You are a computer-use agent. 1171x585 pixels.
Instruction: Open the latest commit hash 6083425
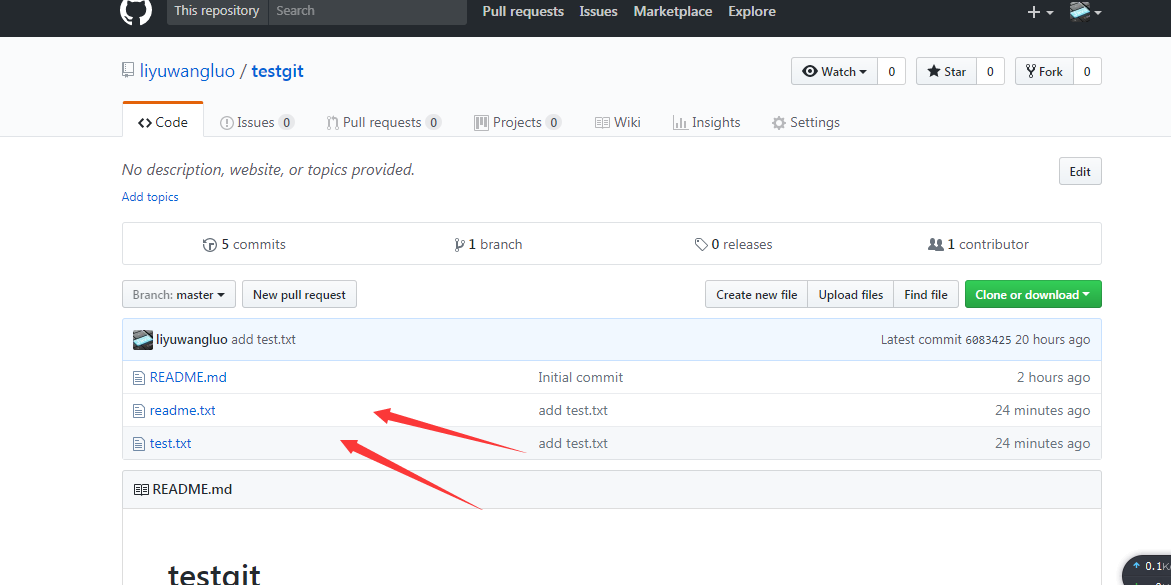click(x=988, y=340)
